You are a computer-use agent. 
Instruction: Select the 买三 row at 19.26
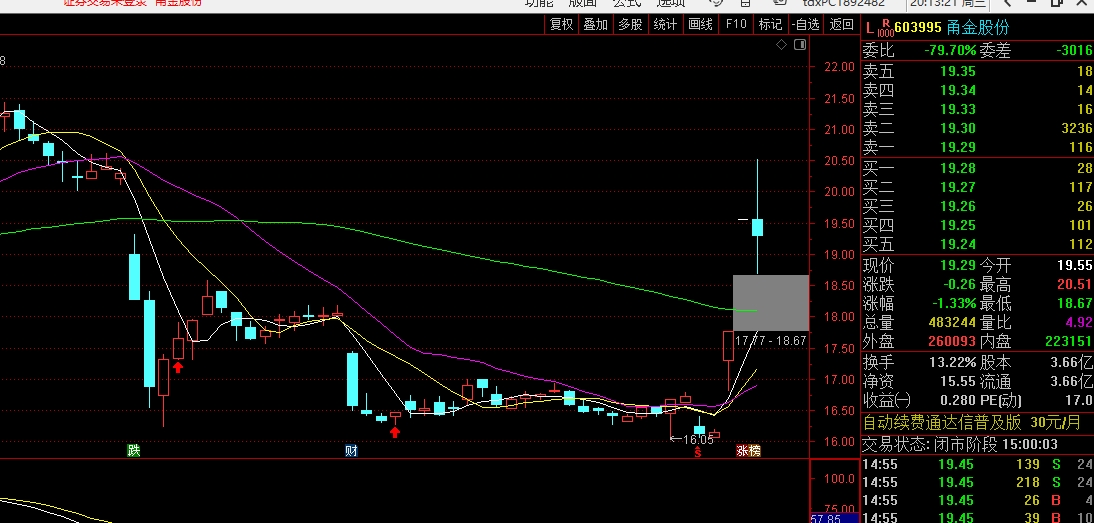pyautogui.click(x=977, y=206)
